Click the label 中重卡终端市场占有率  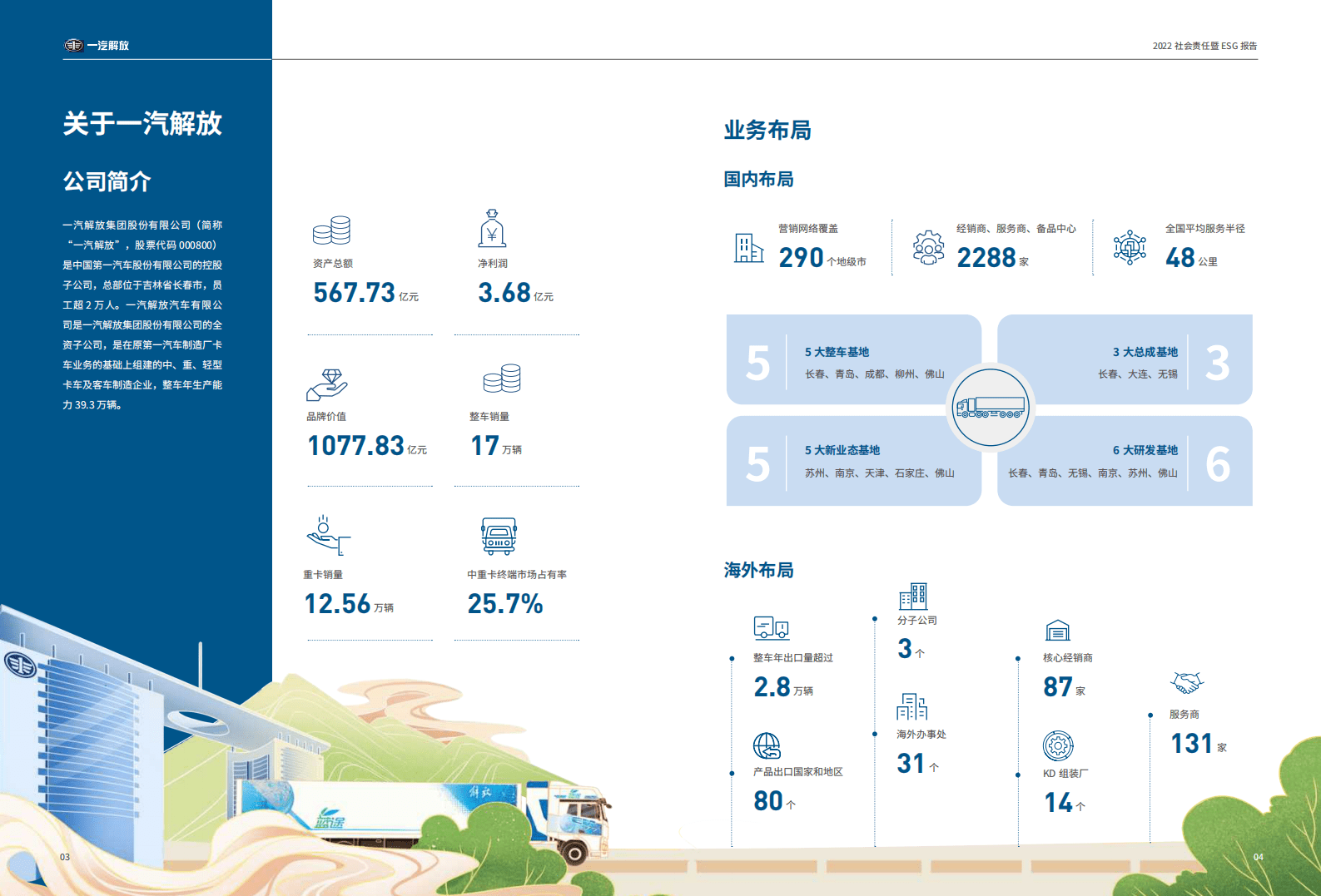pyautogui.click(x=517, y=575)
